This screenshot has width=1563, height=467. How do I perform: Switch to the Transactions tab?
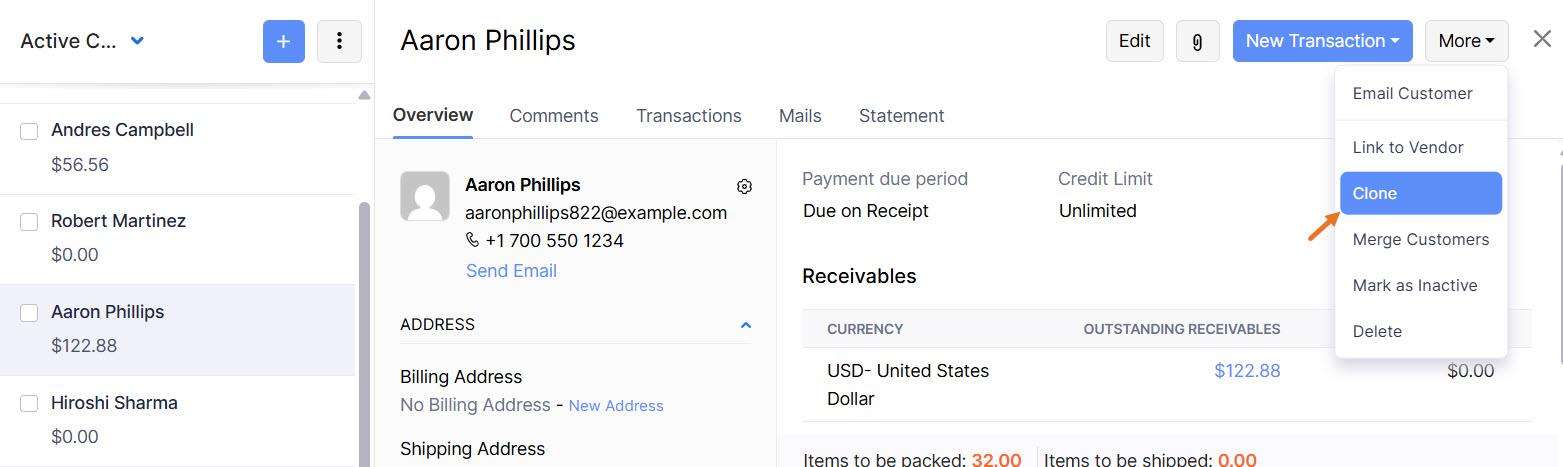point(688,116)
